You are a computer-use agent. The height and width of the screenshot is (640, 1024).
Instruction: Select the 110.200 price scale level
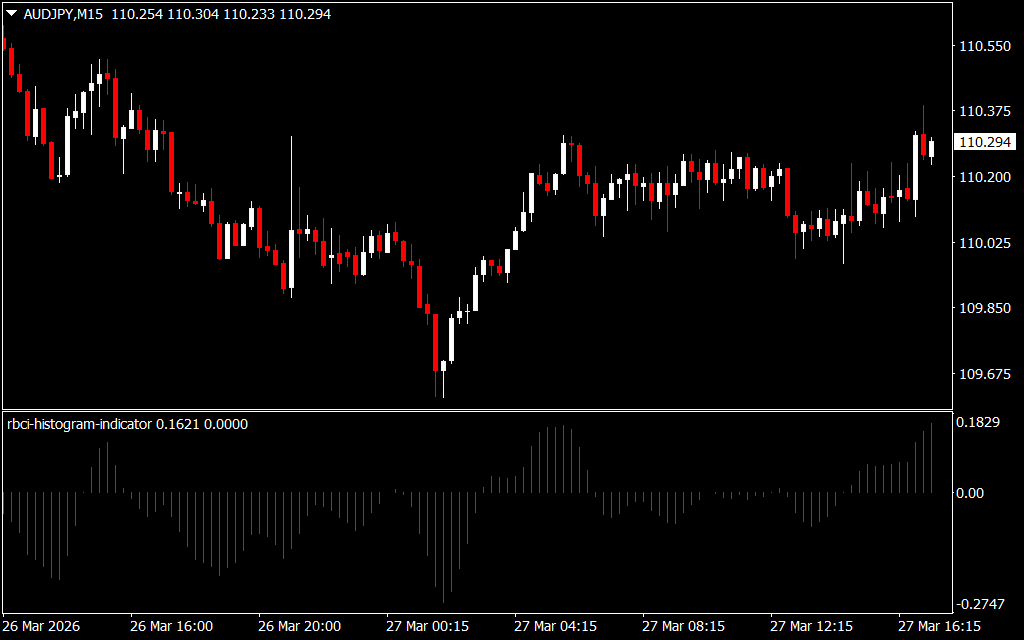(985, 177)
